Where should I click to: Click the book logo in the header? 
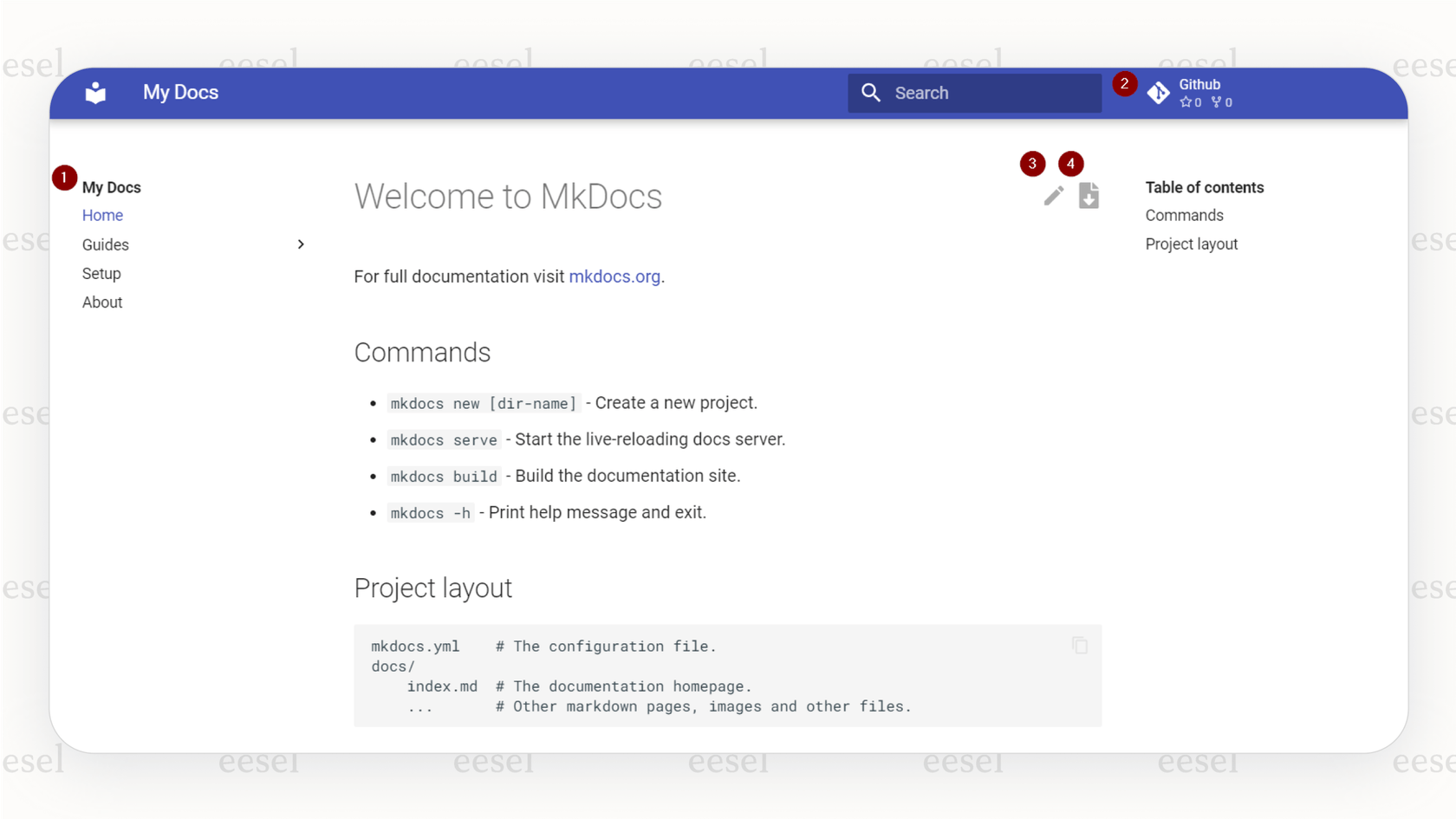pos(94,93)
